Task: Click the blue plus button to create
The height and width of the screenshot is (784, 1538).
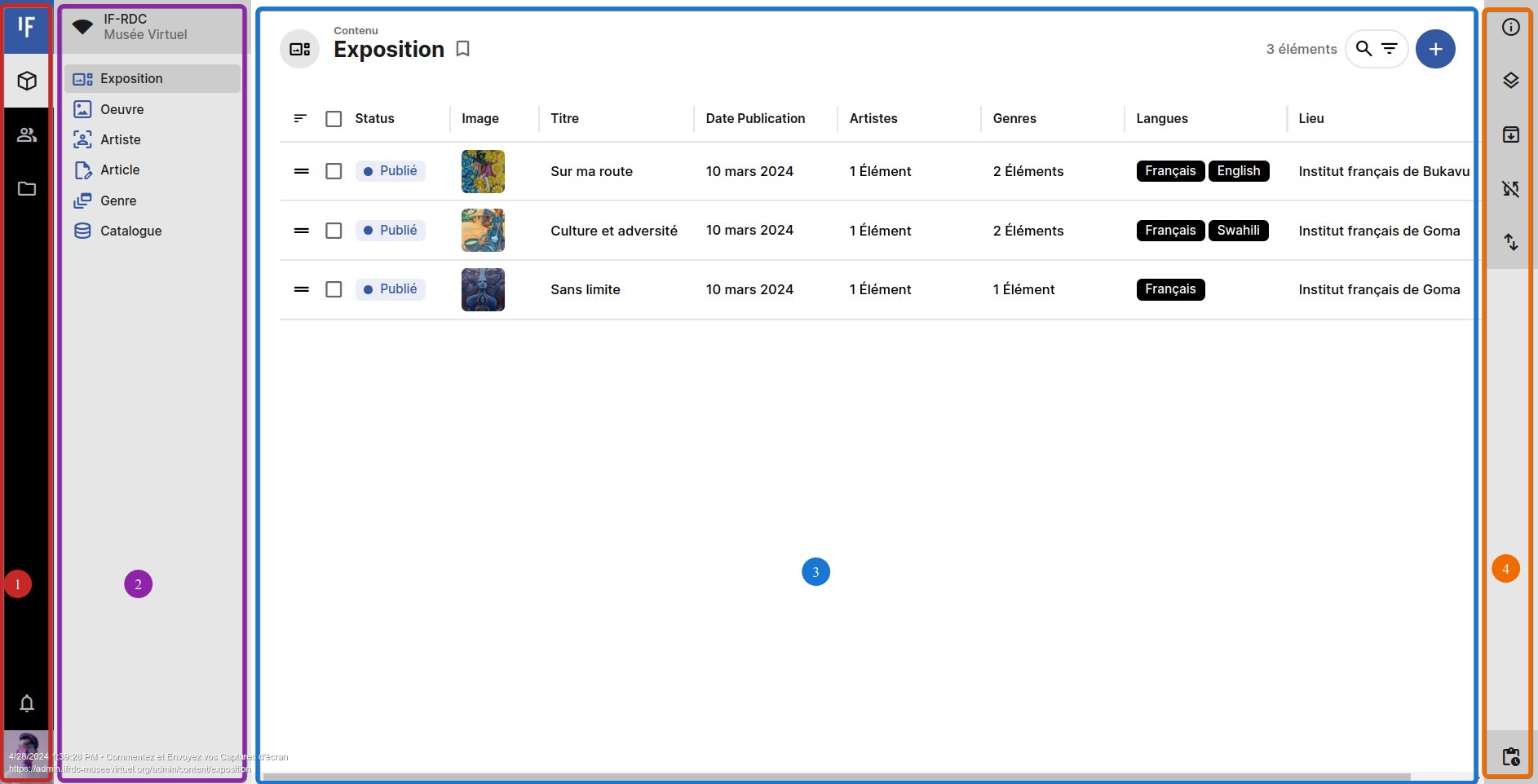Action: coord(1435,49)
